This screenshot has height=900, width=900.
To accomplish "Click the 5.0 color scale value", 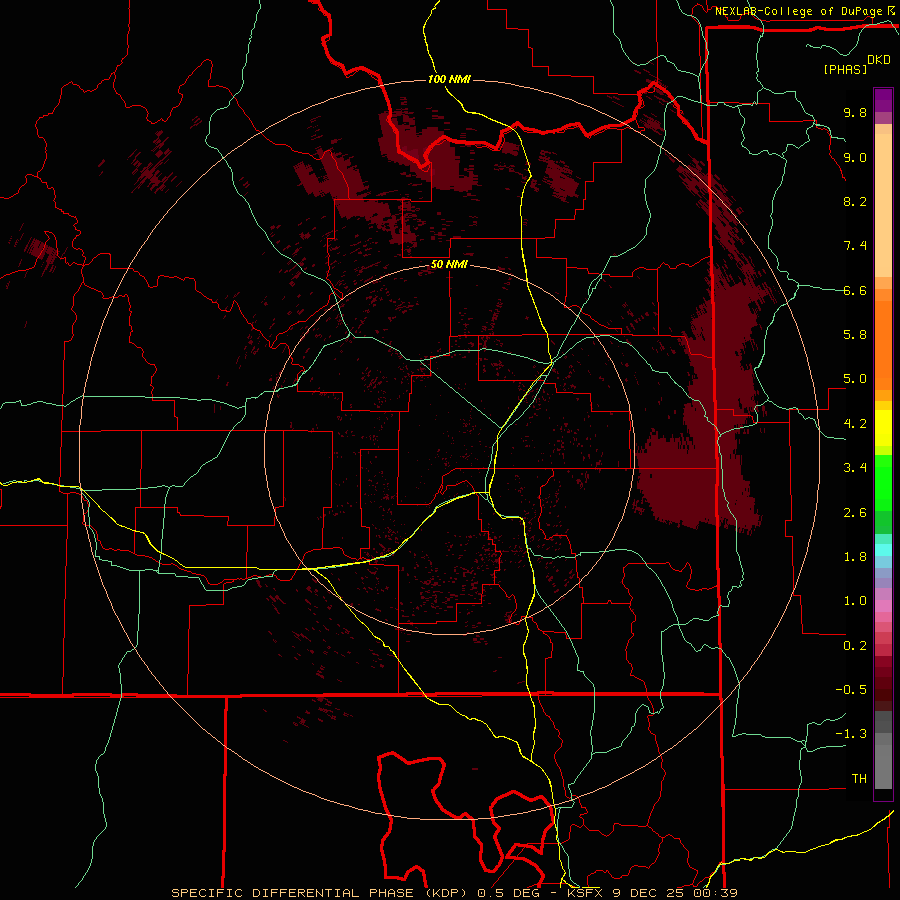I will [x=855, y=379].
